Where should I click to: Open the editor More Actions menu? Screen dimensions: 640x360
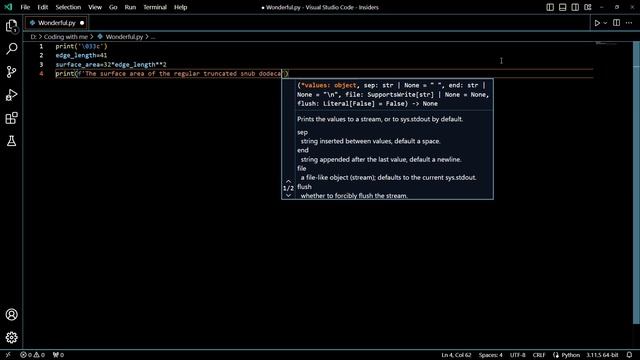[x=629, y=23]
